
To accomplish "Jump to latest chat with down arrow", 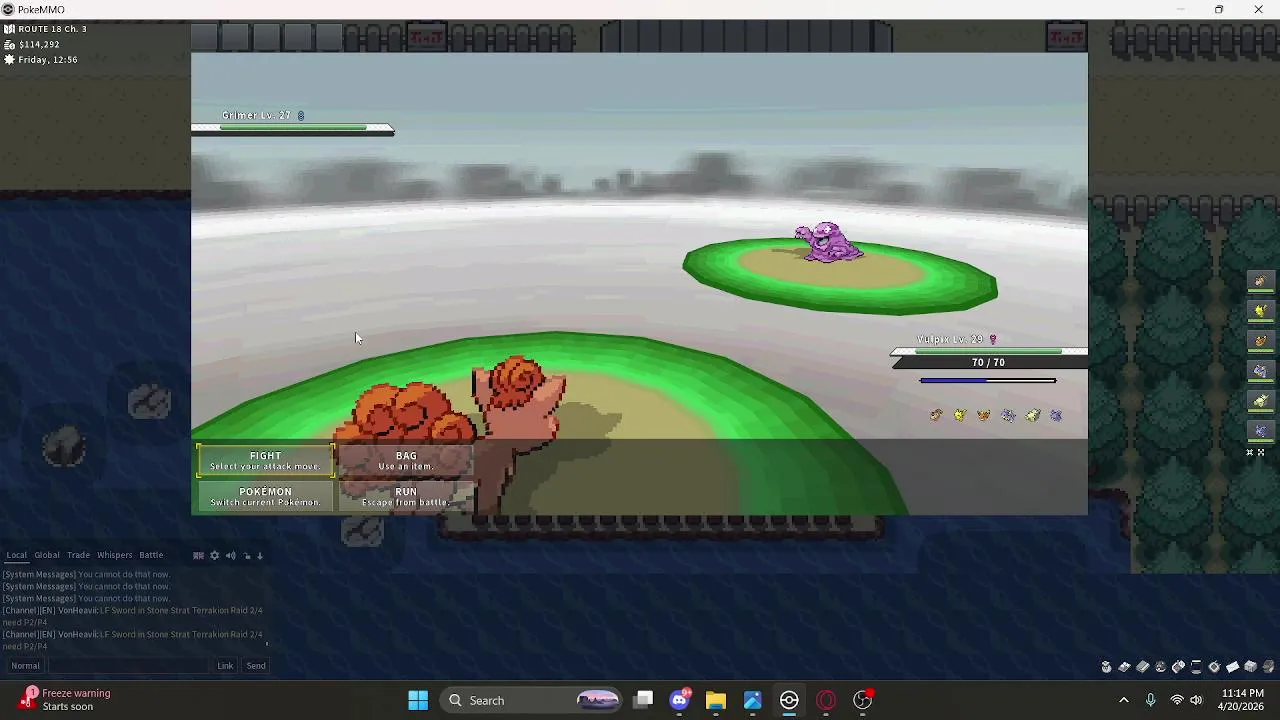I will click(260, 555).
